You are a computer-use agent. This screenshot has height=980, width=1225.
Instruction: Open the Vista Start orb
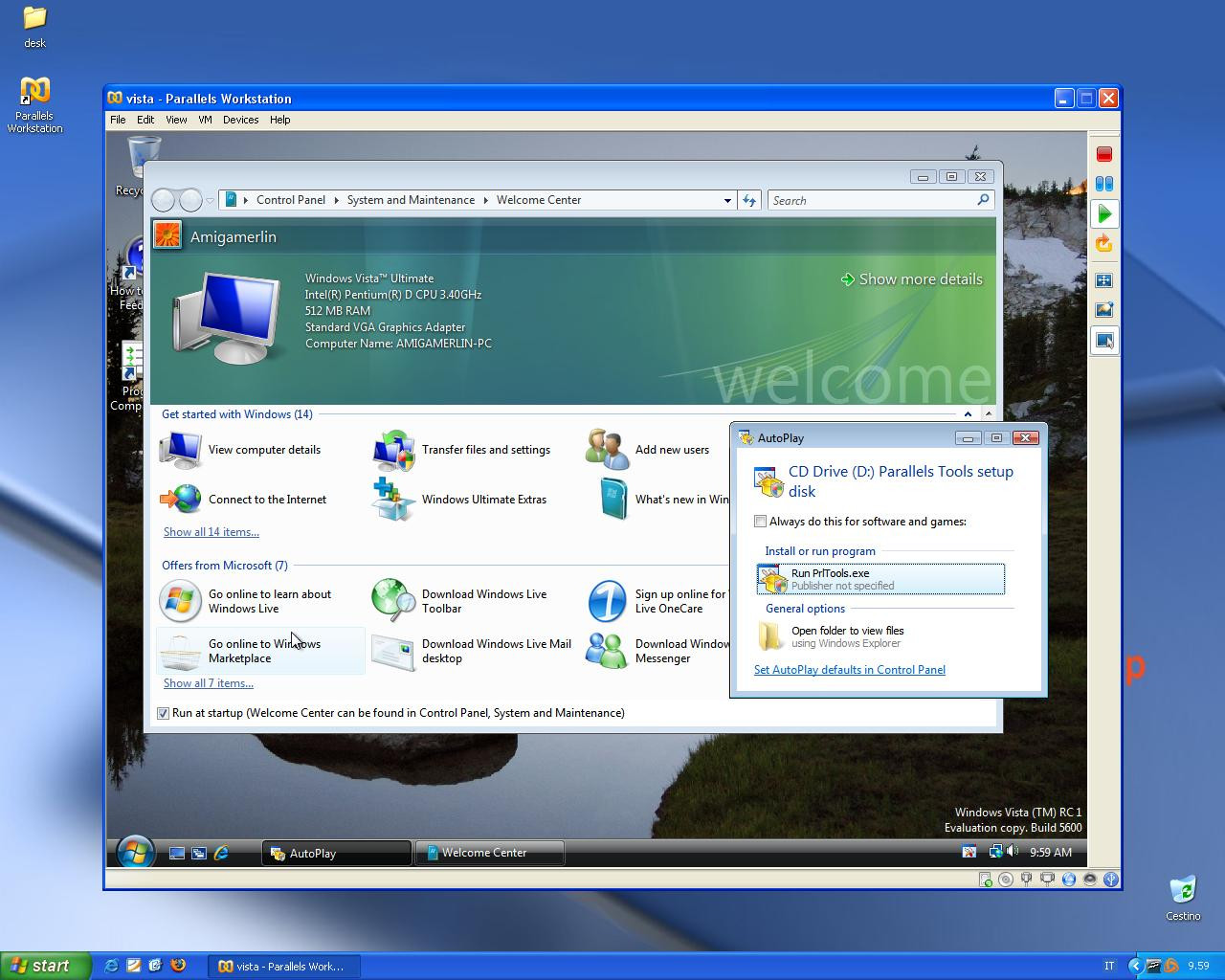point(135,852)
